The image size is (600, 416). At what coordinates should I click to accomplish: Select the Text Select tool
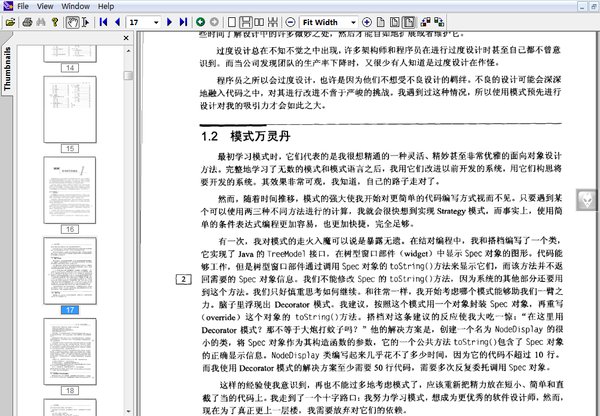[86, 22]
